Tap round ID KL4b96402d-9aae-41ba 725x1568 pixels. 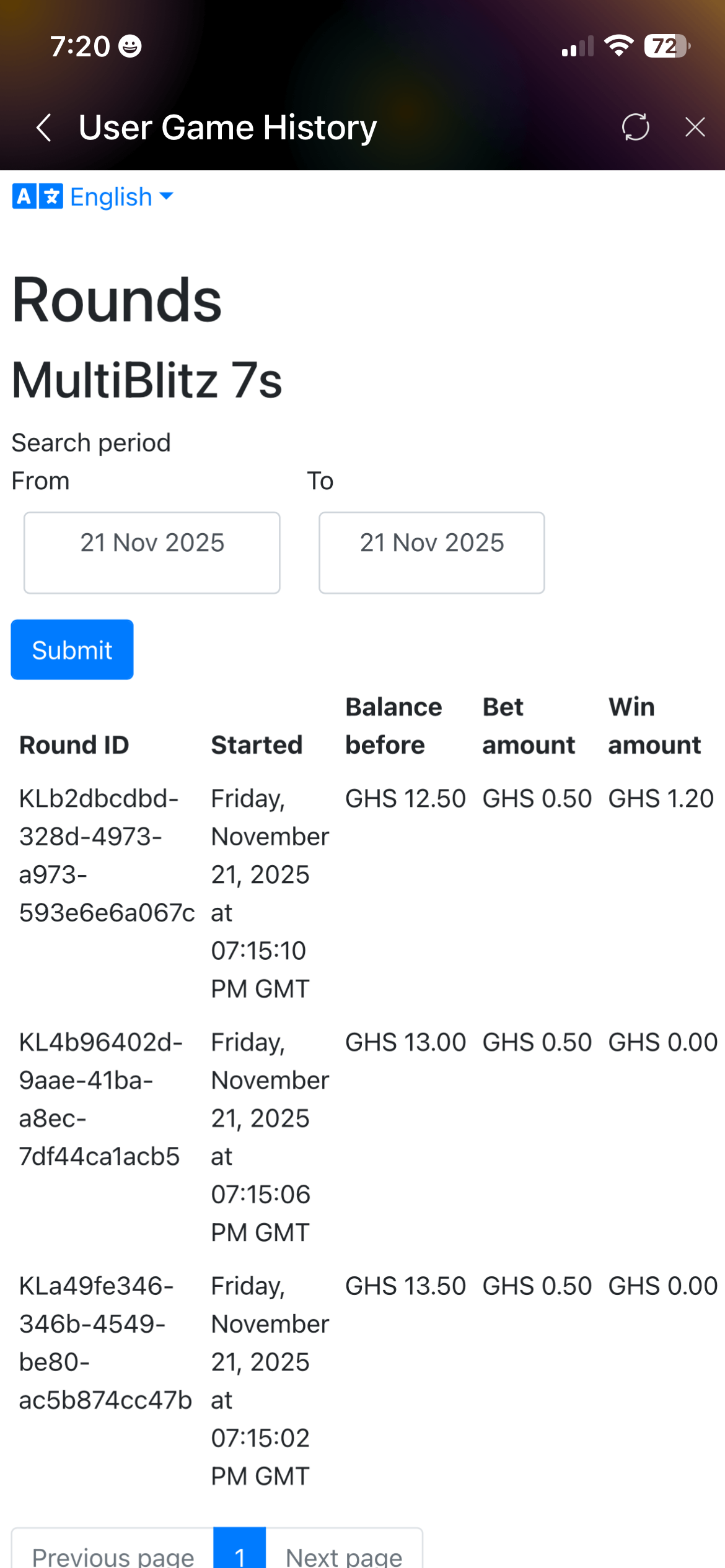coord(99,1099)
